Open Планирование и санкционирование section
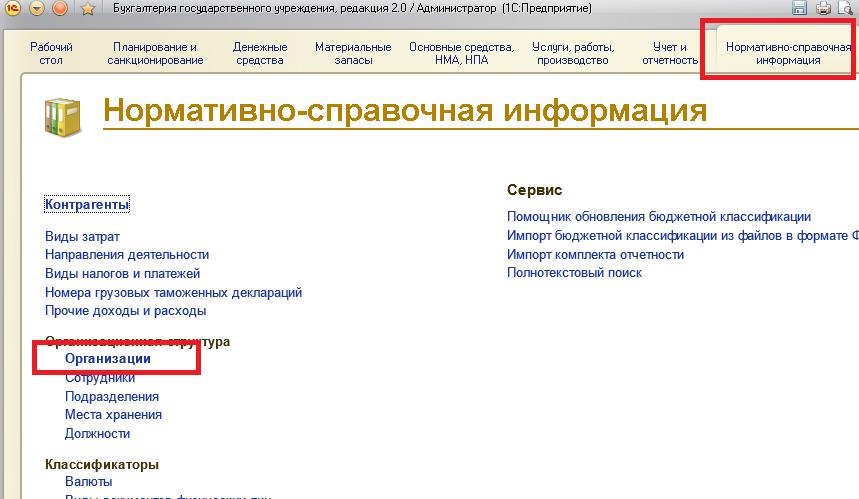Viewport: 859px width, 499px height. pyautogui.click(x=155, y=54)
